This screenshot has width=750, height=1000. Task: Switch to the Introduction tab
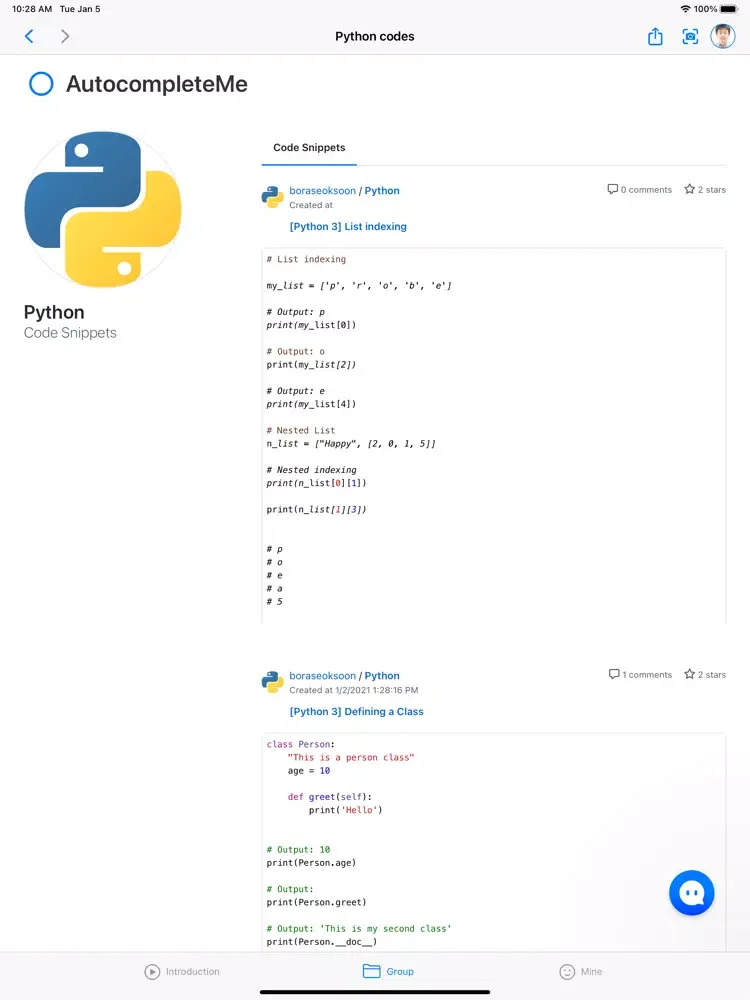(182, 971)
